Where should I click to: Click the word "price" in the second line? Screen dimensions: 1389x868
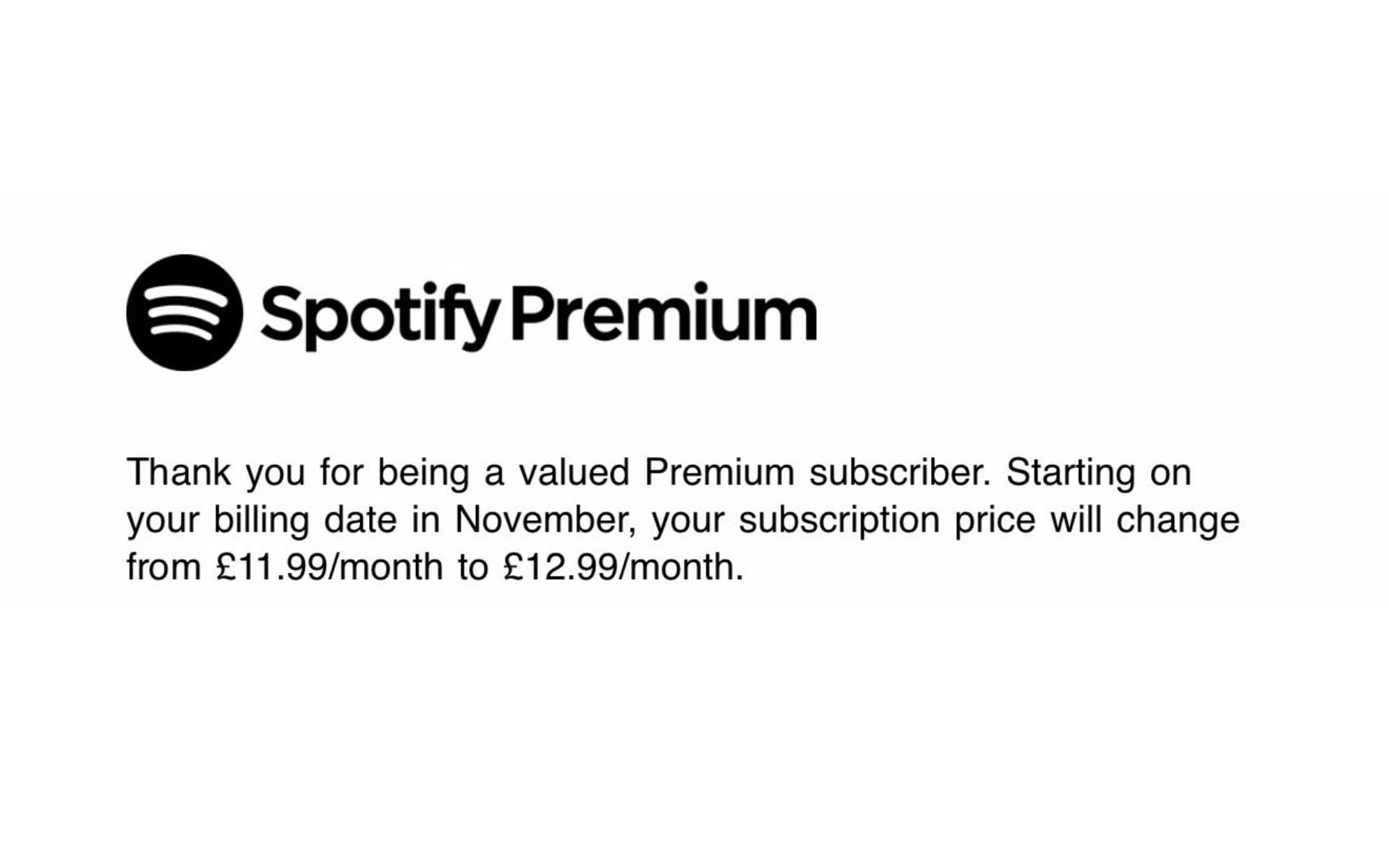(x=995, y=520)
